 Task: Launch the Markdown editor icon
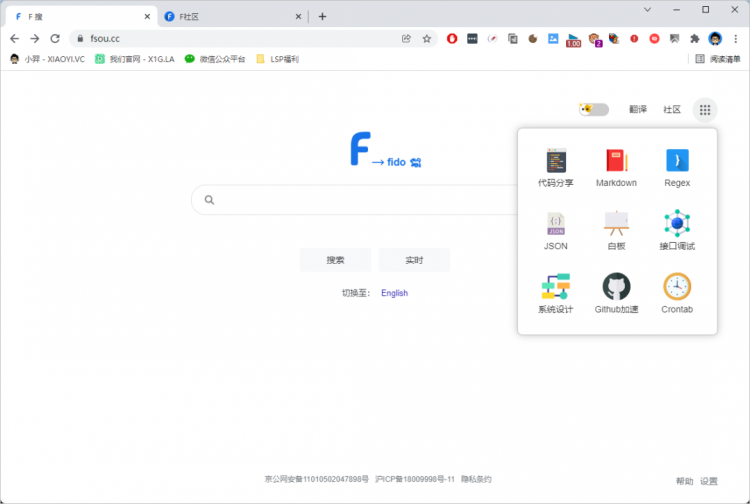(x=616, y=167)
